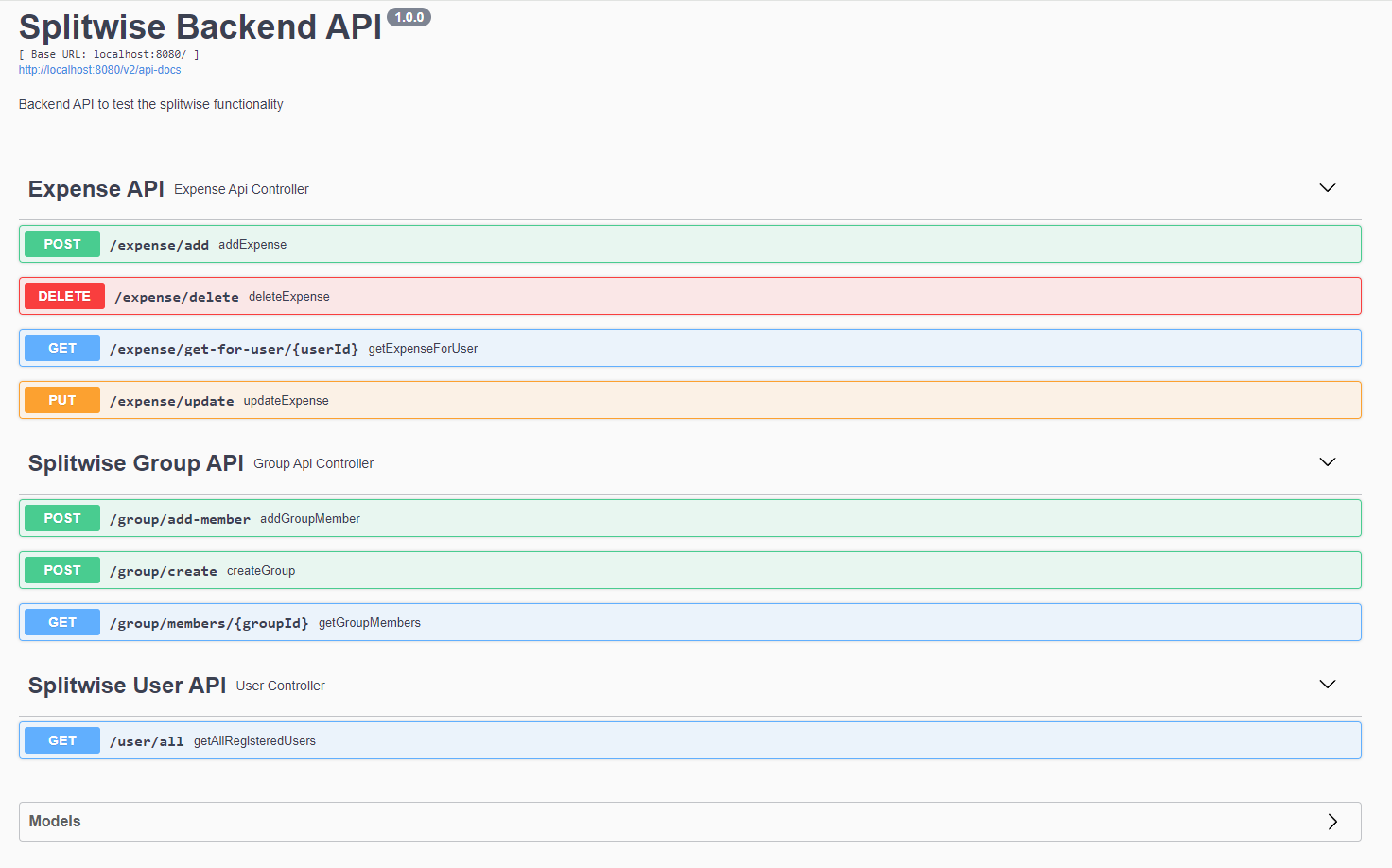Click the Splitwise User API heading

[x=127, y=686]
